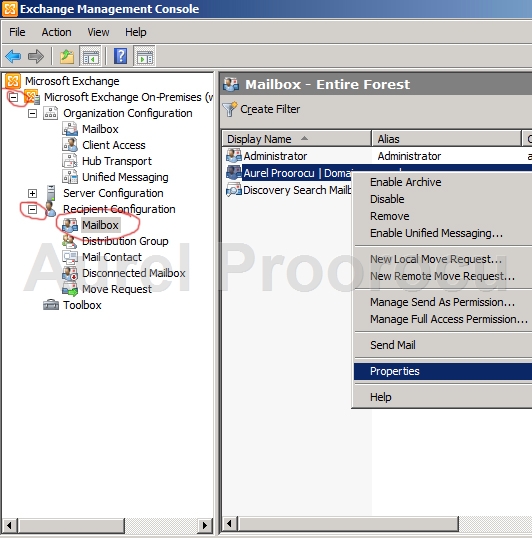The image size is (532, 538).
Task: Click the Exchange Management Console title bar icon
Action: (10, 9)
